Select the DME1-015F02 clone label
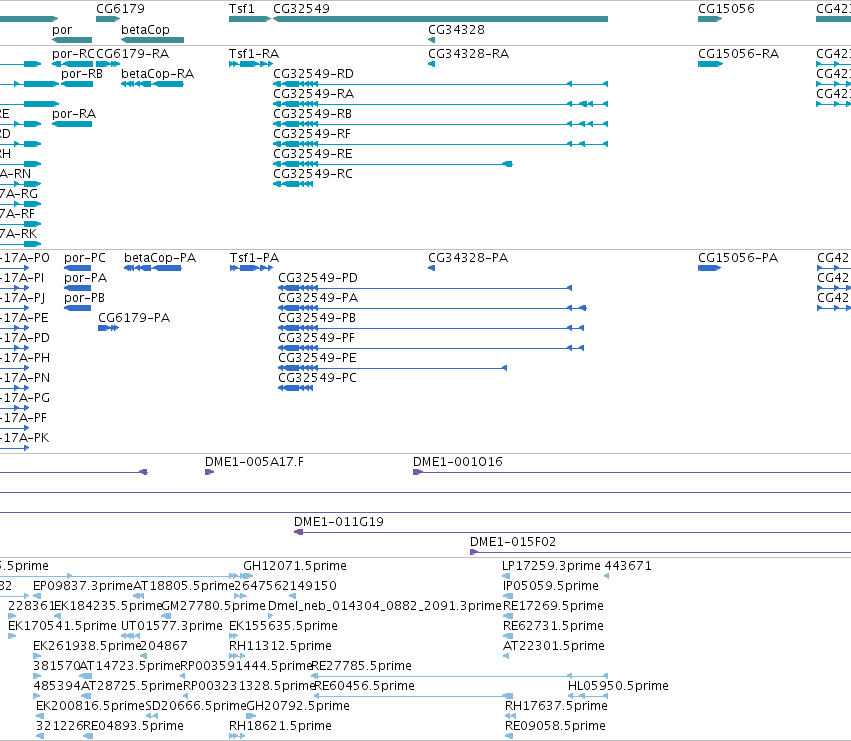 click(x=513, y=542)
